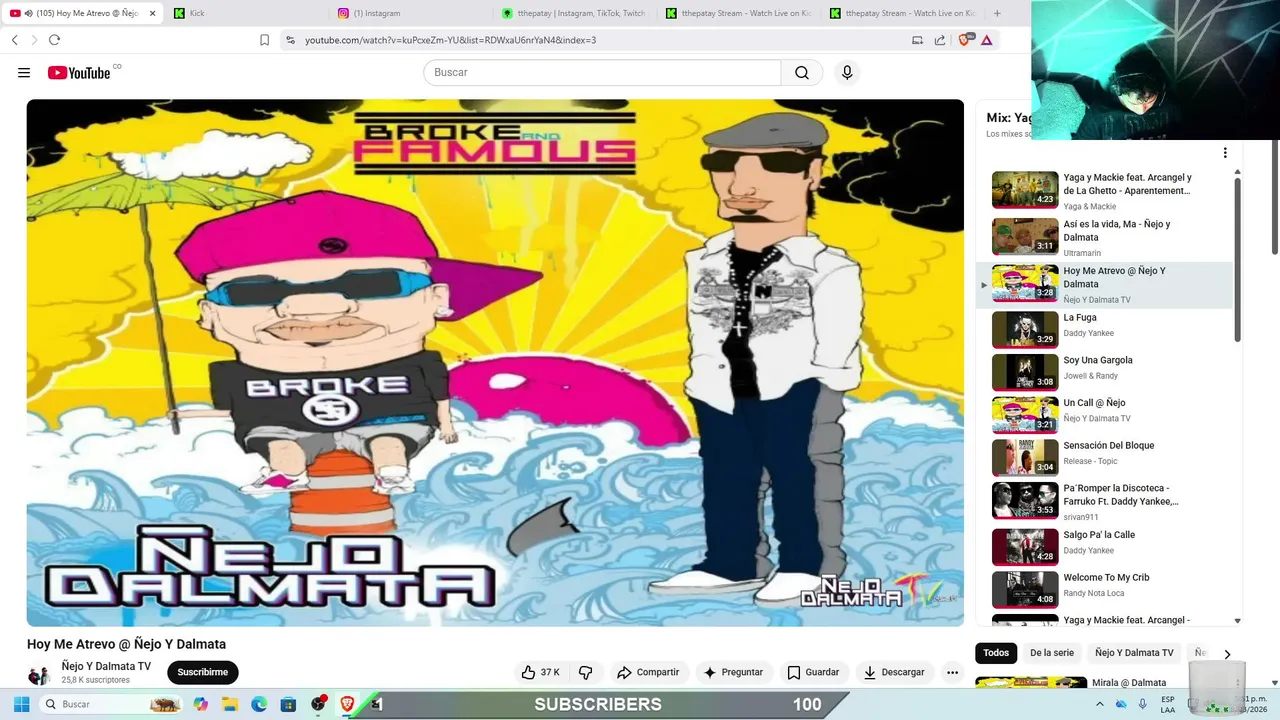This screenshot has height=720, width=1280.
Task: Go to the YouTube home logo
Action: (79, 73)
